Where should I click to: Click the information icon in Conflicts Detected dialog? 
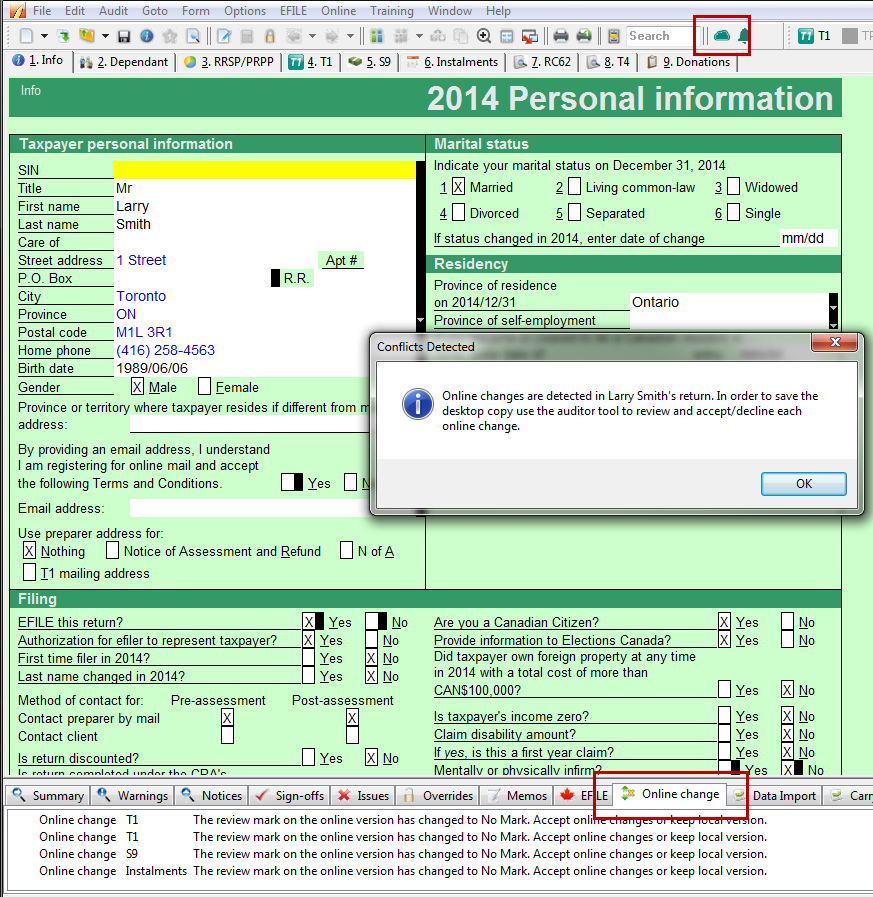pyautogui.click(x=418, y=404)
